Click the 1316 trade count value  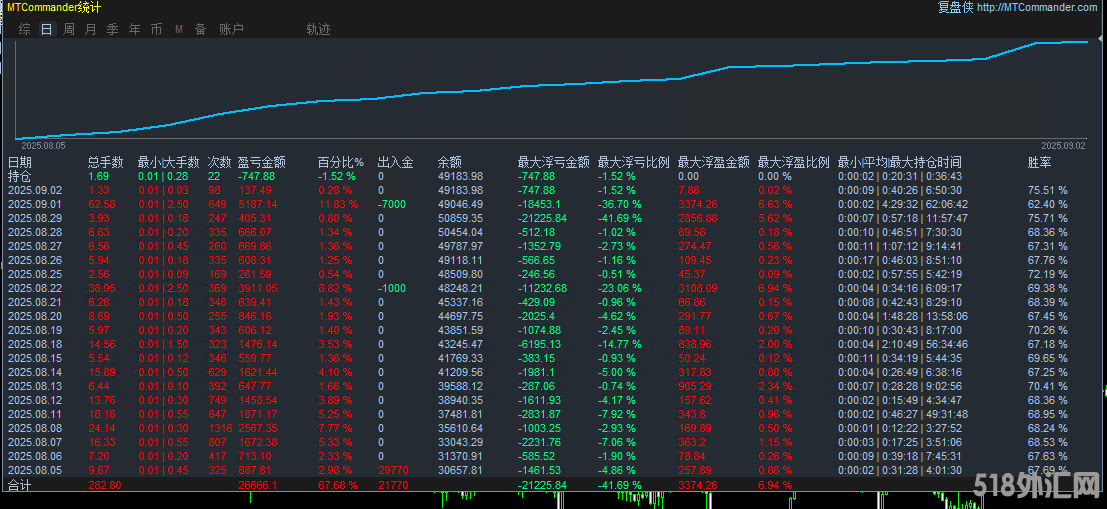[x=220, y=427]
